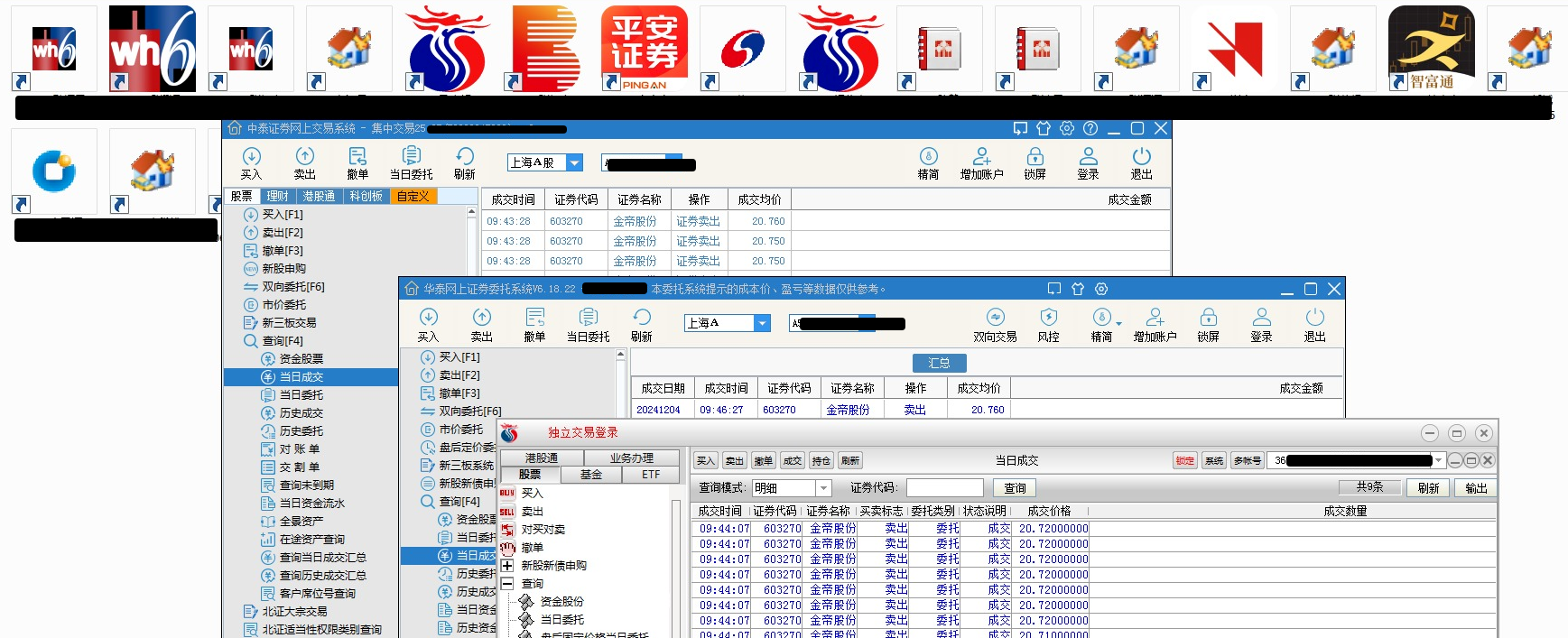Click 增加账户 icon in 华泰 toolbar
Image resolution: width=1568 pixels, height=638 pixels.
1155,325
